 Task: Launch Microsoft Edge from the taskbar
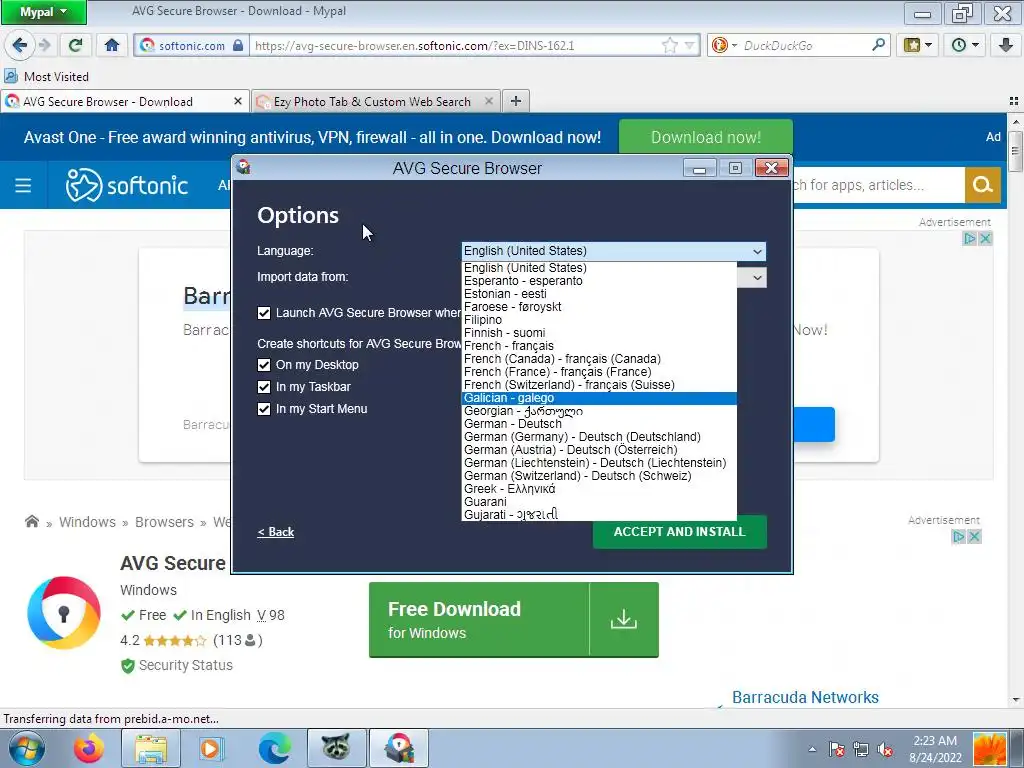click(274, 748)
